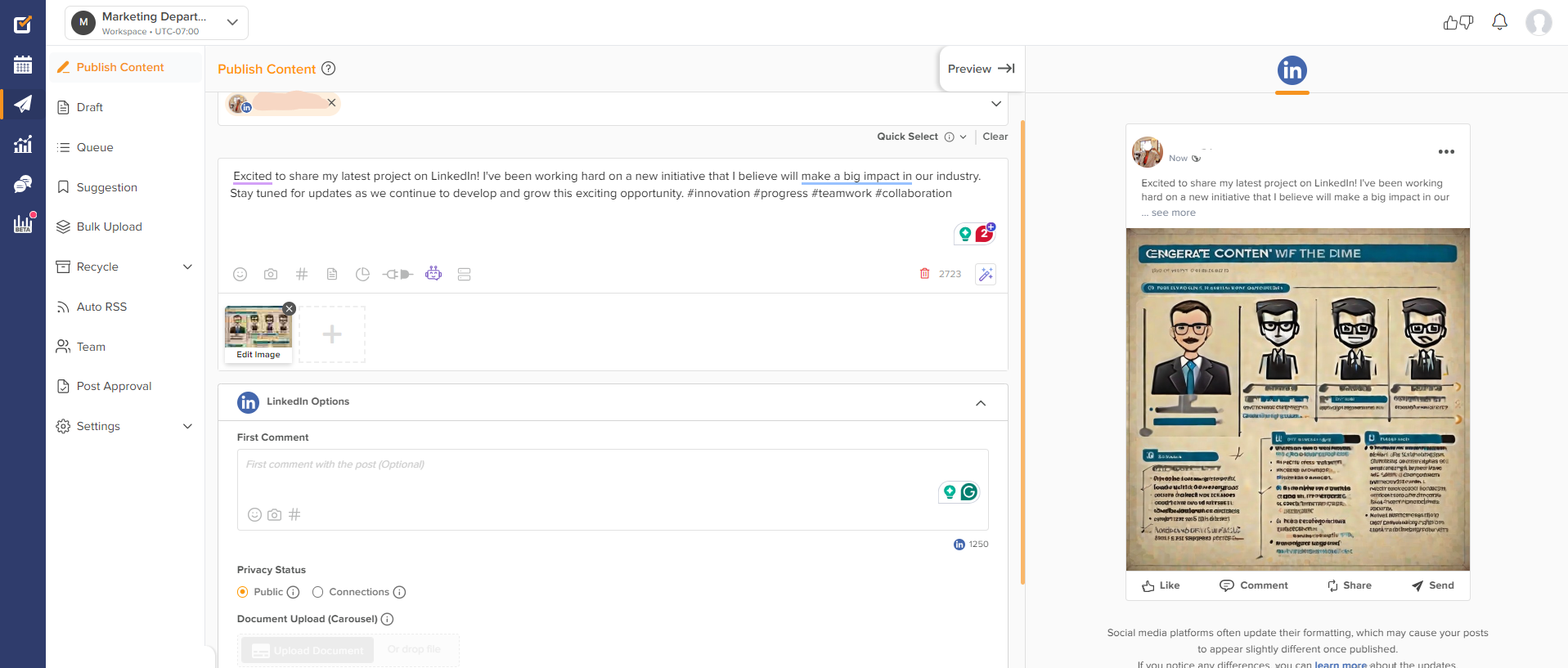The image size is (1568, 668).
Task: Click the Grammarly icon in First Comment box
Action: point(969,491)
